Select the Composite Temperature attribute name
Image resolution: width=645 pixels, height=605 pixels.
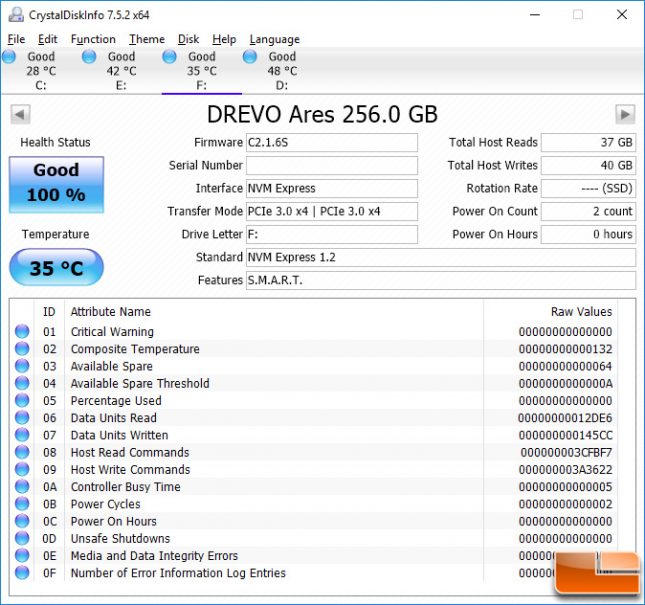[135, 349]
